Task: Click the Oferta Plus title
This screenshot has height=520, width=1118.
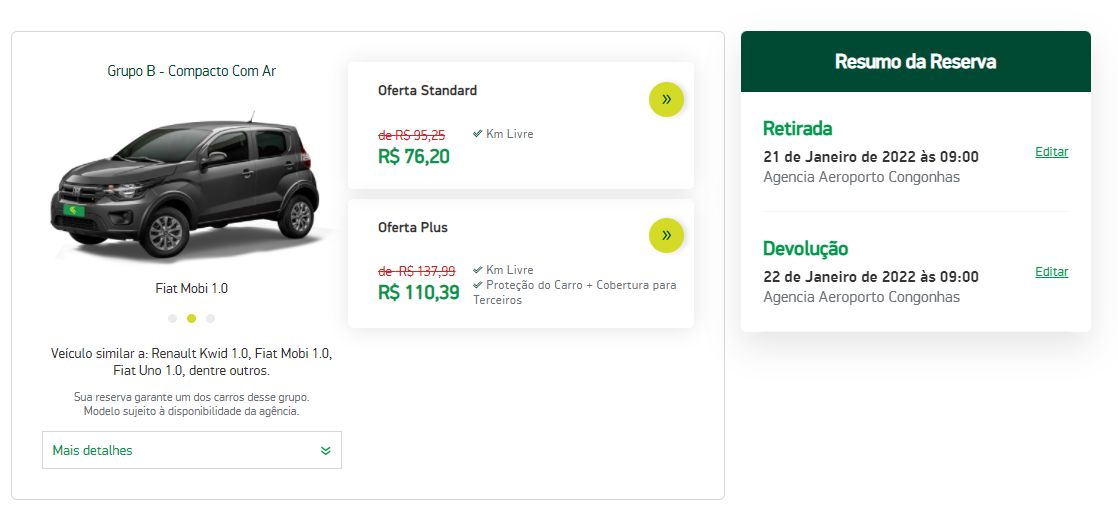Action: tap(412, 227)
